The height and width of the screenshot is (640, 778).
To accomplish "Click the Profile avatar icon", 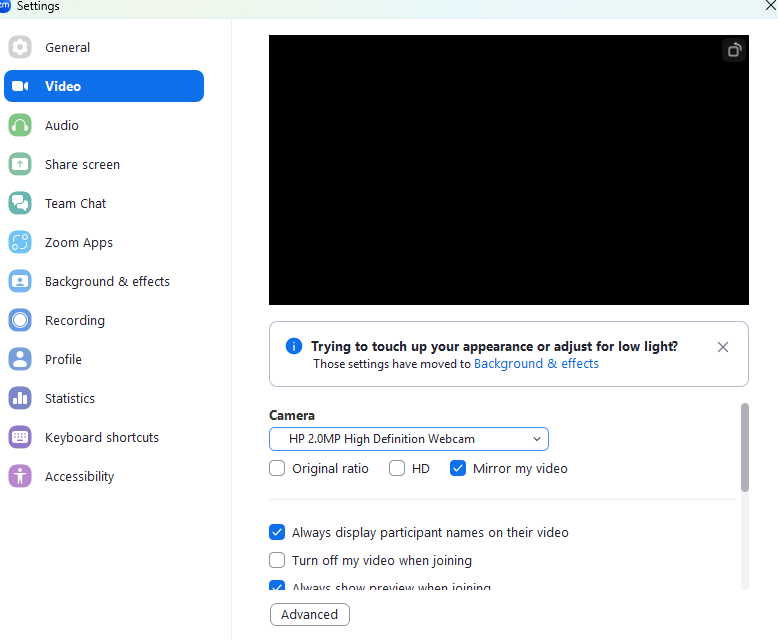I will [20, 359].
